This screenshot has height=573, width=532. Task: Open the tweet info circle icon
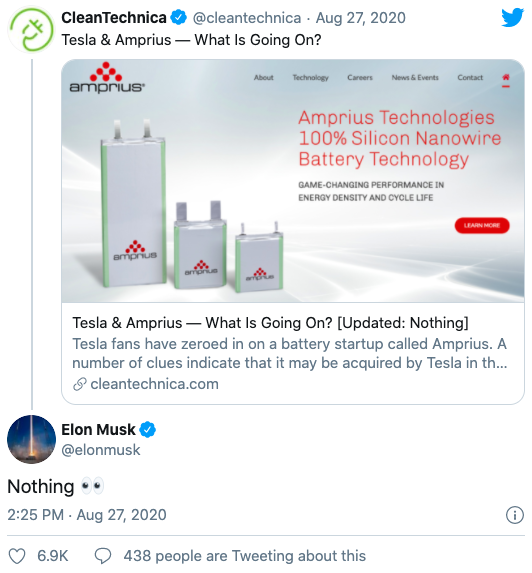[x=514, y=515]
